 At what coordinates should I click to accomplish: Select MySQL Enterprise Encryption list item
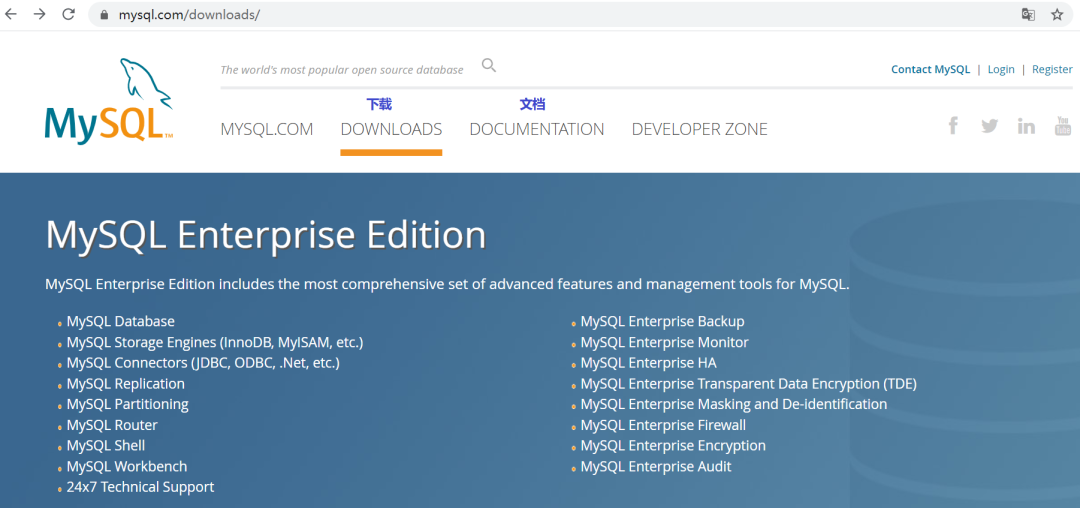pos(673,446)
